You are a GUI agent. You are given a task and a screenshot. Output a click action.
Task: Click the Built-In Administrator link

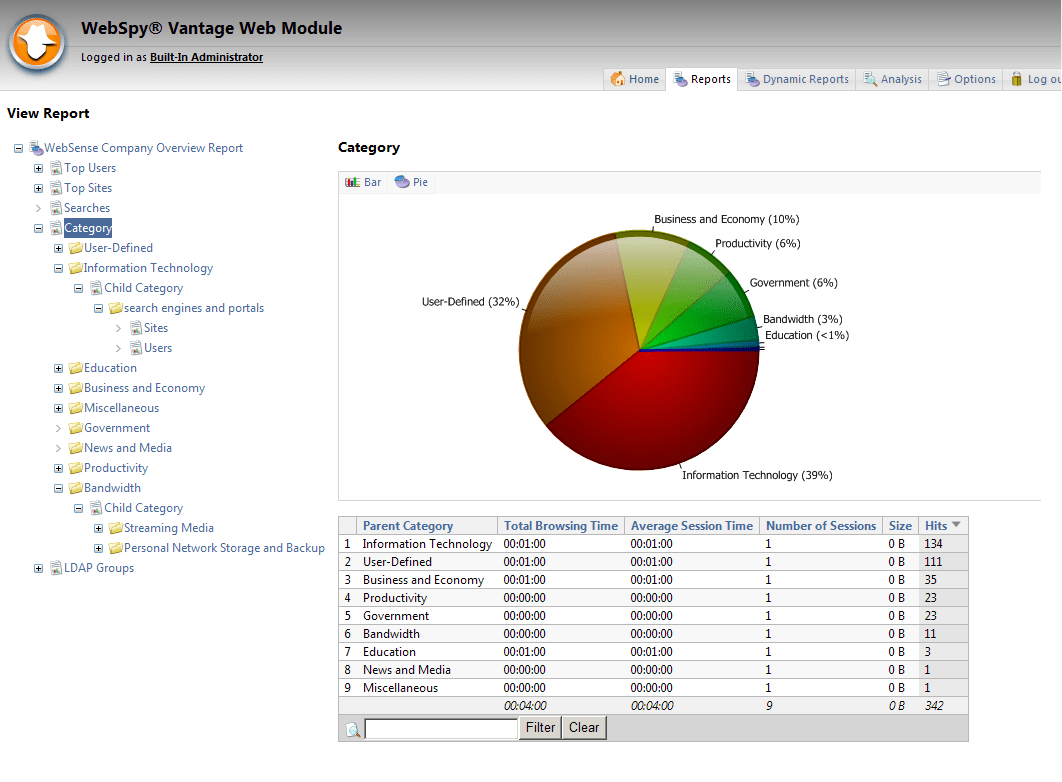(207, 58)
